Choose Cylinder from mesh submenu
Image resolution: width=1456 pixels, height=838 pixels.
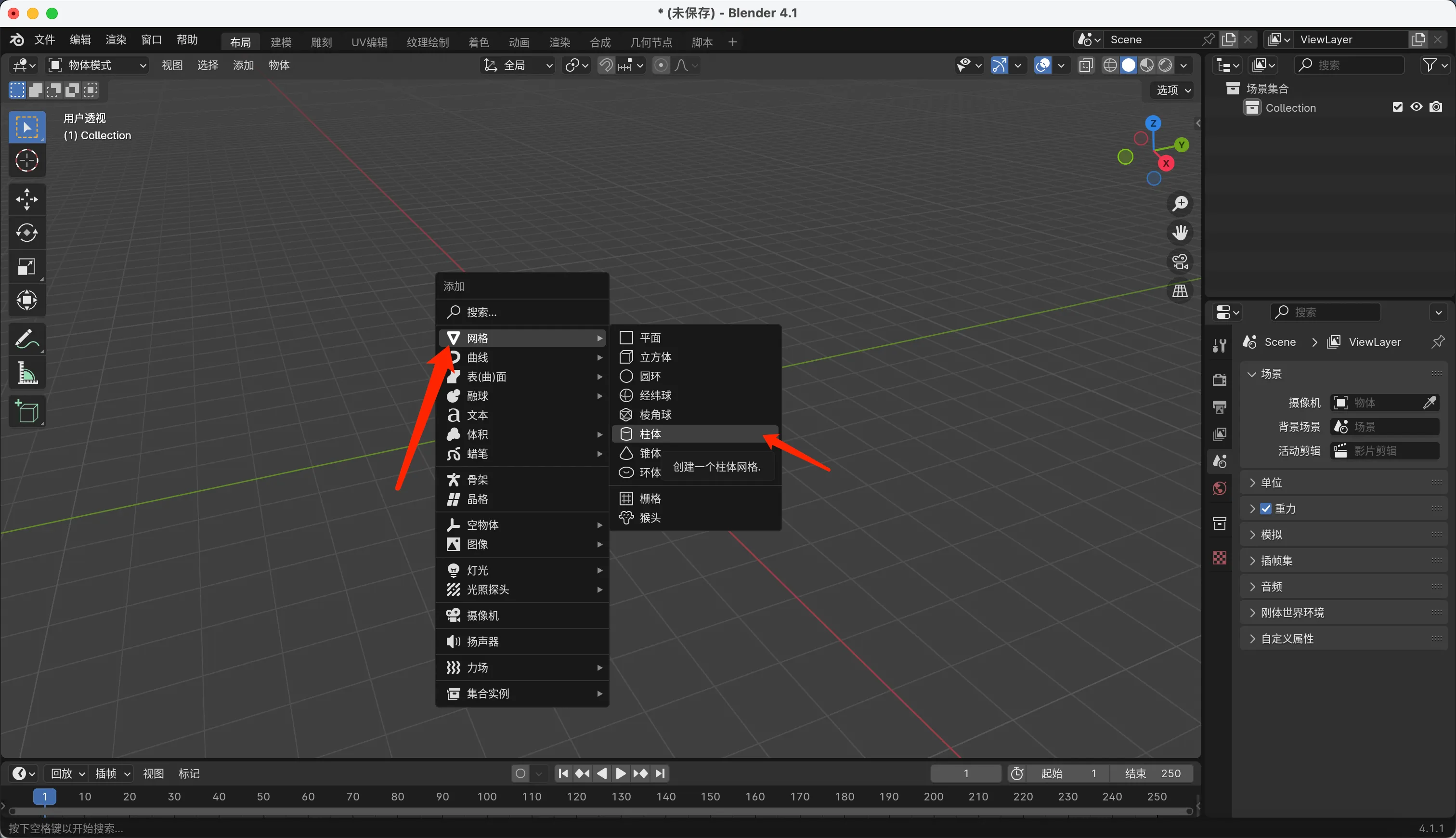[650, 434]
